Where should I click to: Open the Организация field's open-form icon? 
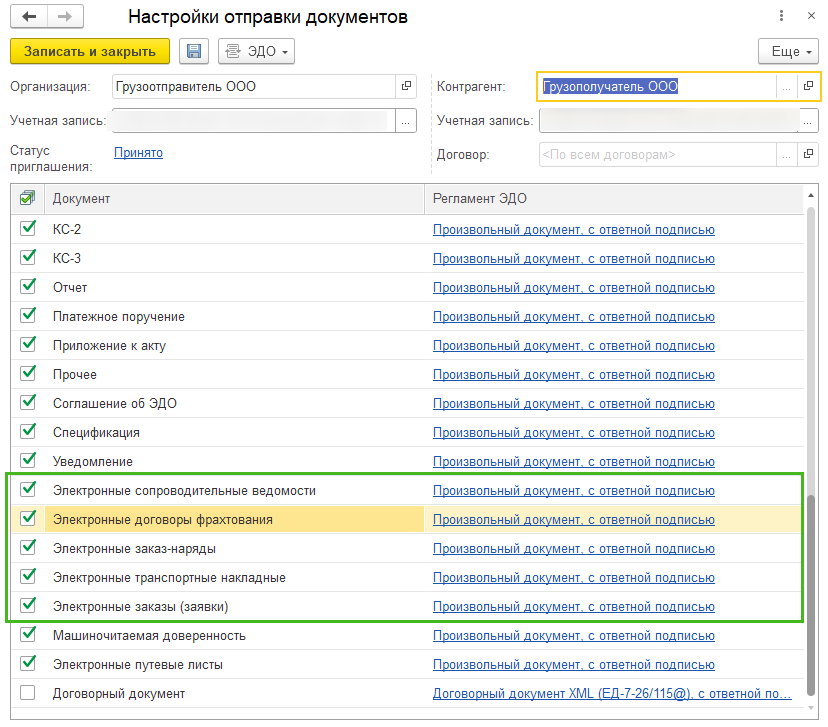[x=406, y=86]
